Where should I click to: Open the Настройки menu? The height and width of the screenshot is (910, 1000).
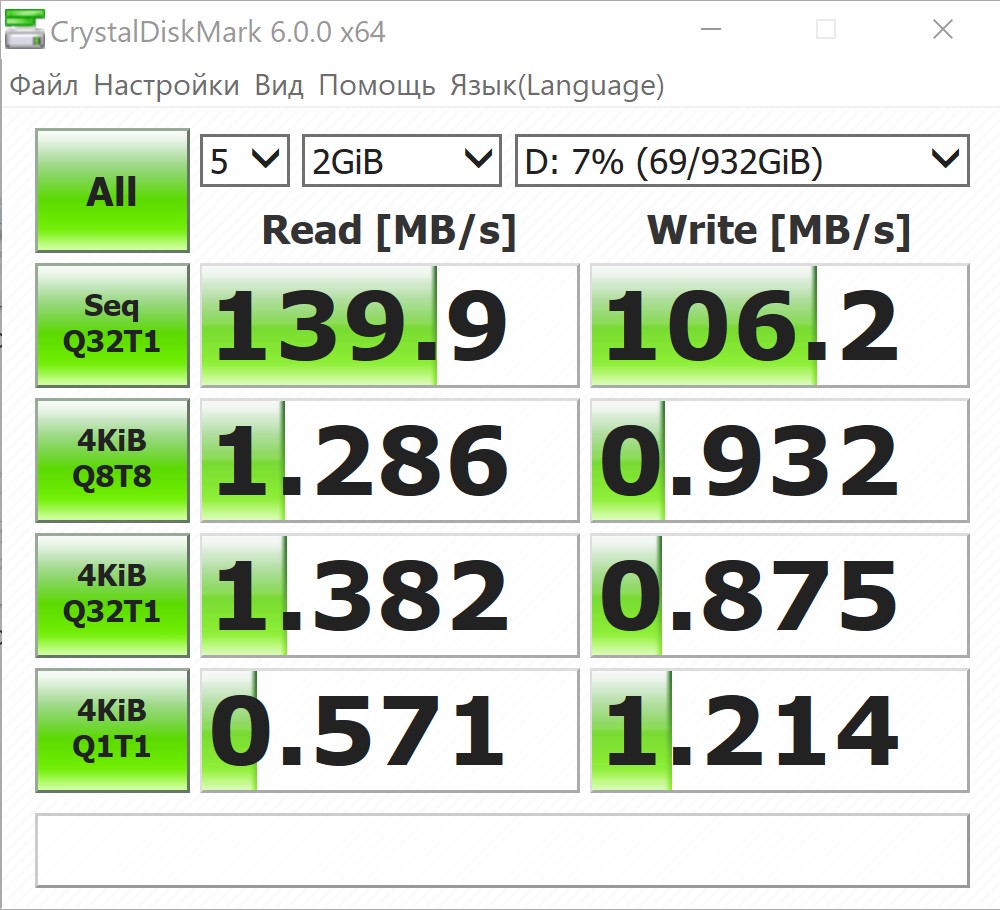(166, 85)
